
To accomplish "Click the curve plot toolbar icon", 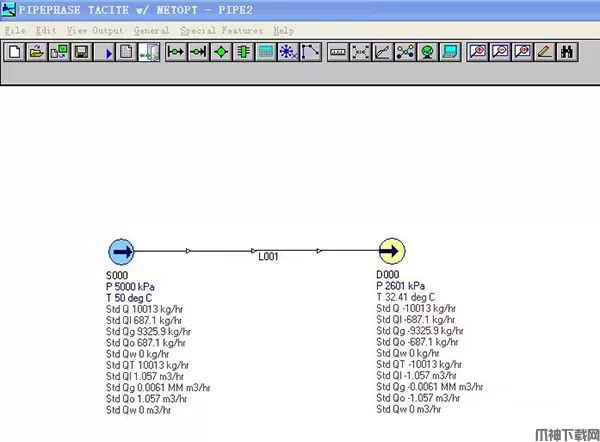I will tap(383, 52).
